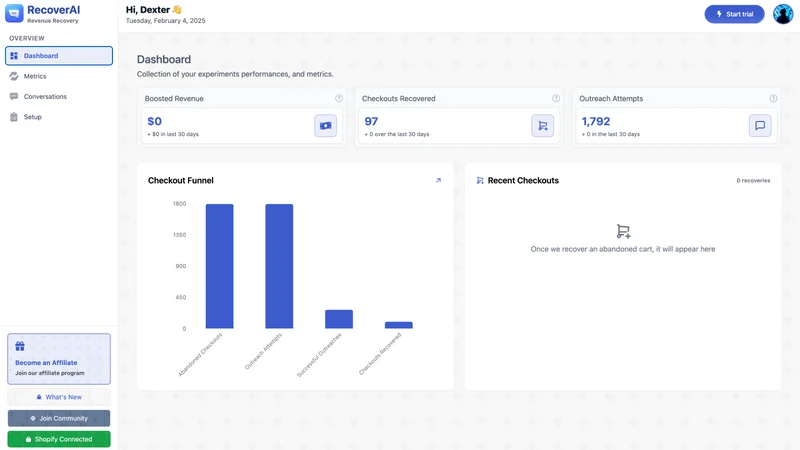Click the Successful Outreaches bar
Screen dimensions: 800x450
339,319
